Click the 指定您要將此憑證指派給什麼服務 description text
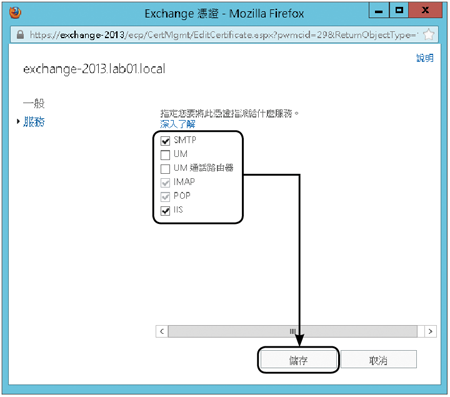Screen dimensions: 450x397 (x=229, y=114)
